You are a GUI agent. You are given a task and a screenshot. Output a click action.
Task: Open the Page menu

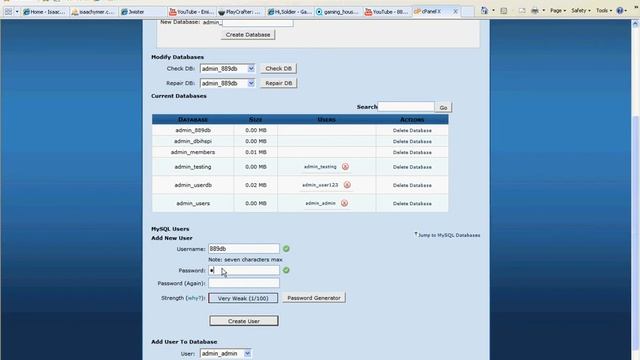point(558,11)
